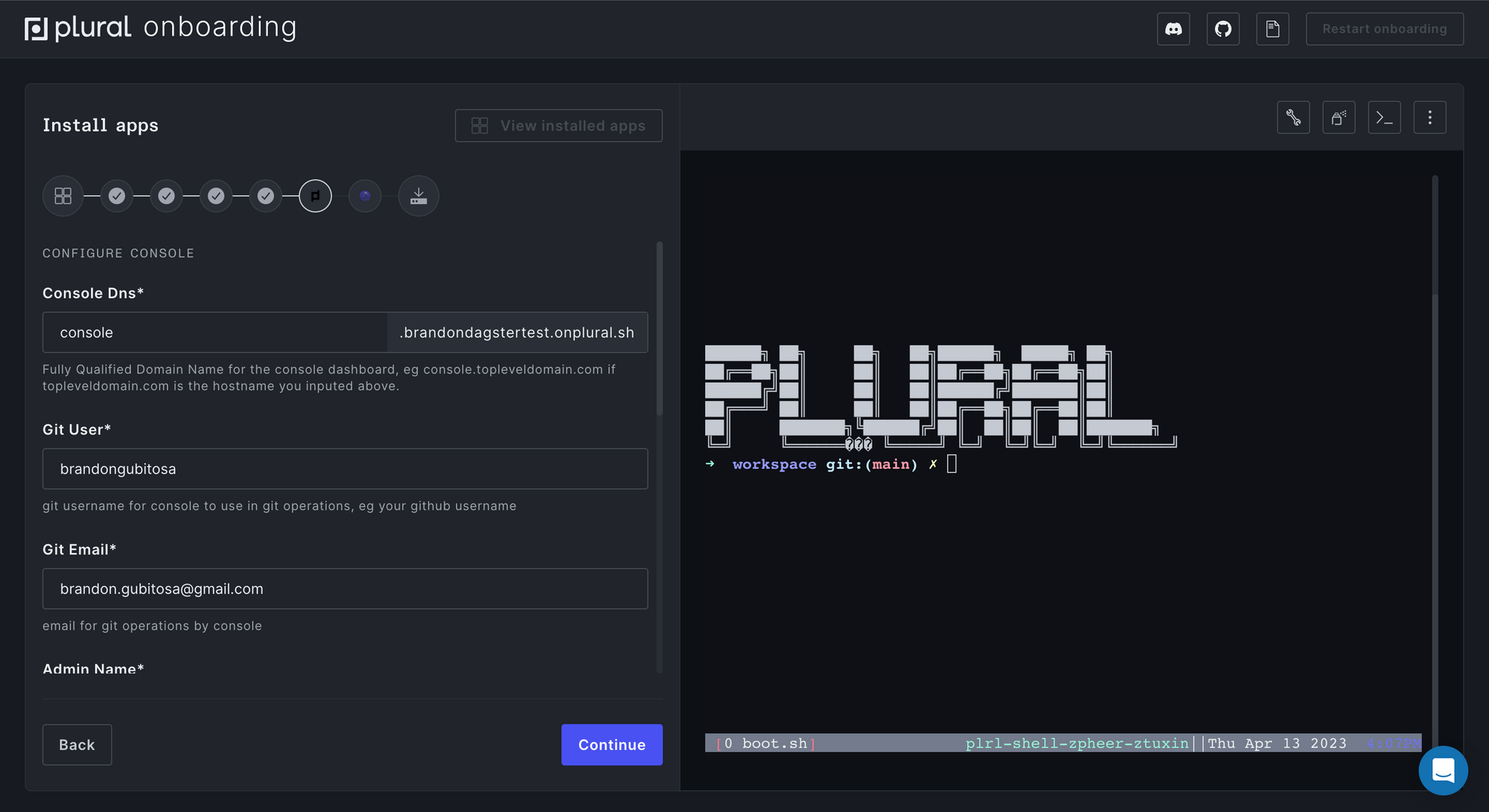Image resolution: width=1489 pixels, height=812 pixels.
Task: Select the second completed checkmark step
Action: pyautogui.click(x=167, y=196)
